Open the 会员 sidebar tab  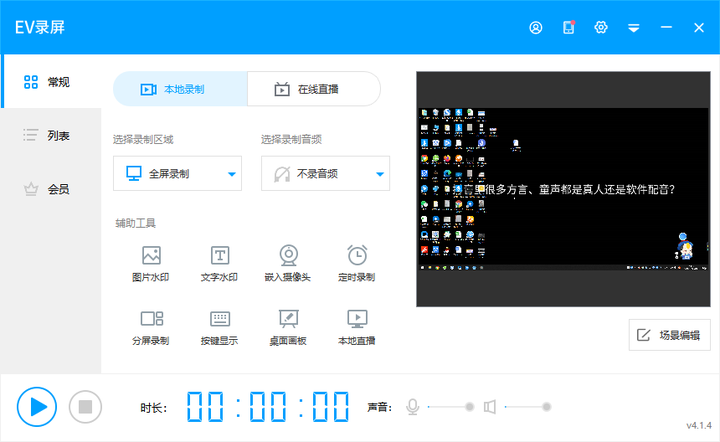click(51, 189)
